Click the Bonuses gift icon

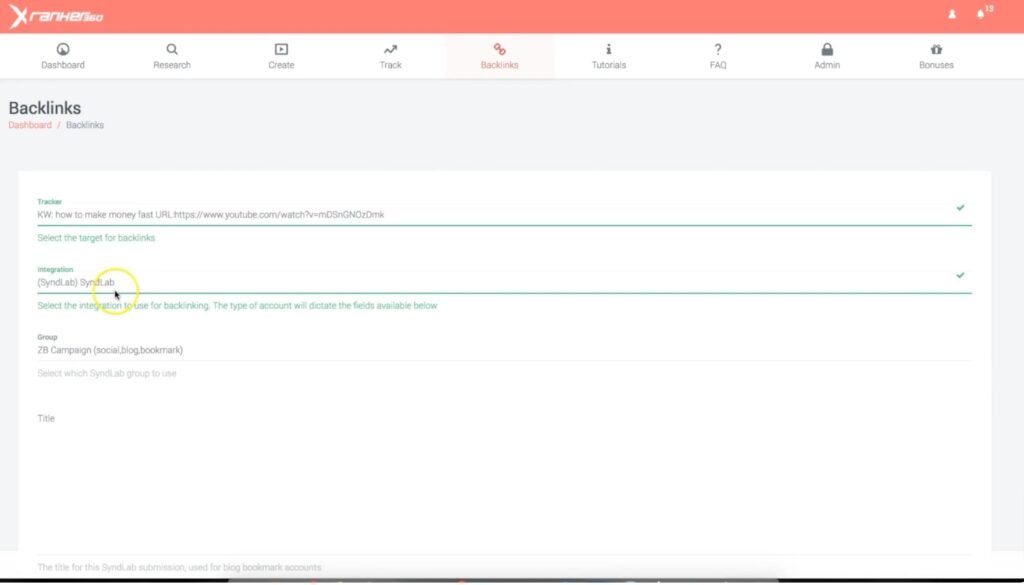(936, 49)
